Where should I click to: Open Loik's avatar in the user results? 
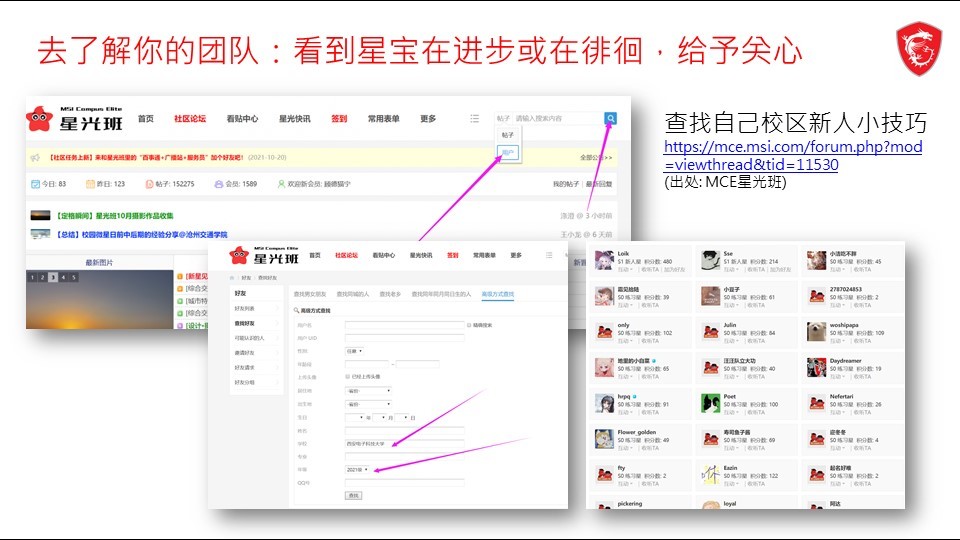[604, 260]
